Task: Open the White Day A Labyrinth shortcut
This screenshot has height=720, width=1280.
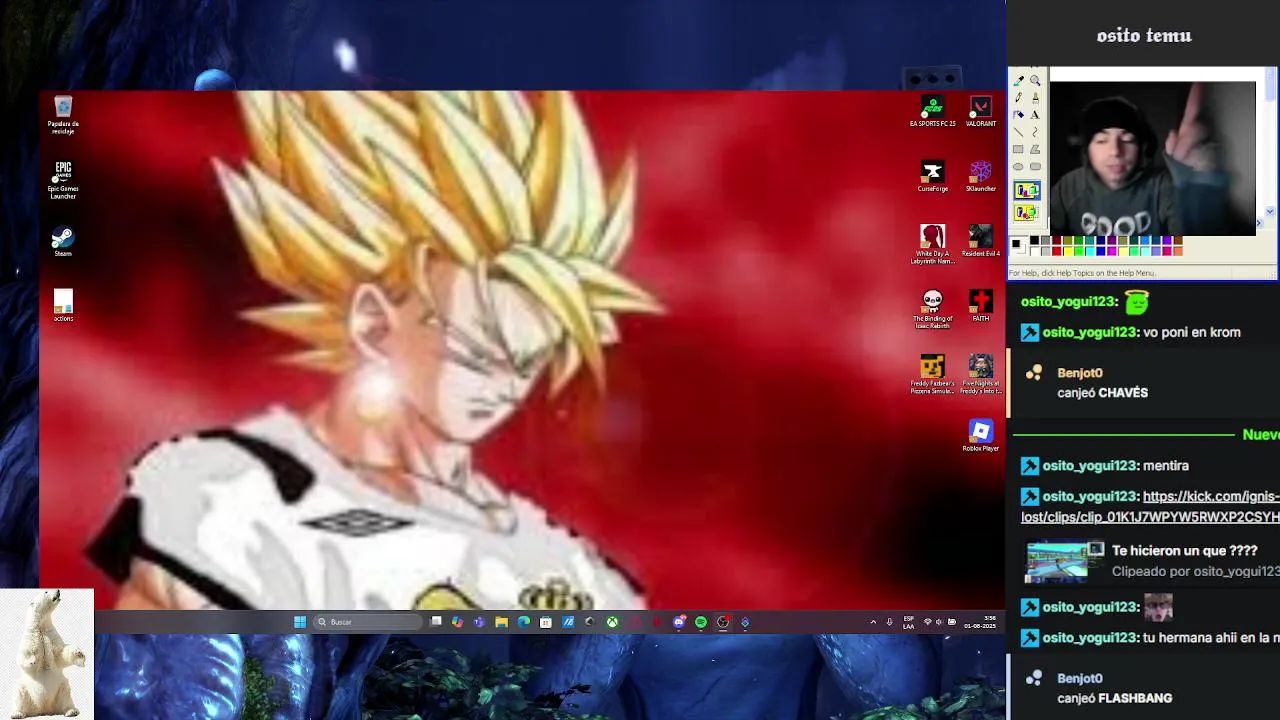Action: tap(932, 243)
